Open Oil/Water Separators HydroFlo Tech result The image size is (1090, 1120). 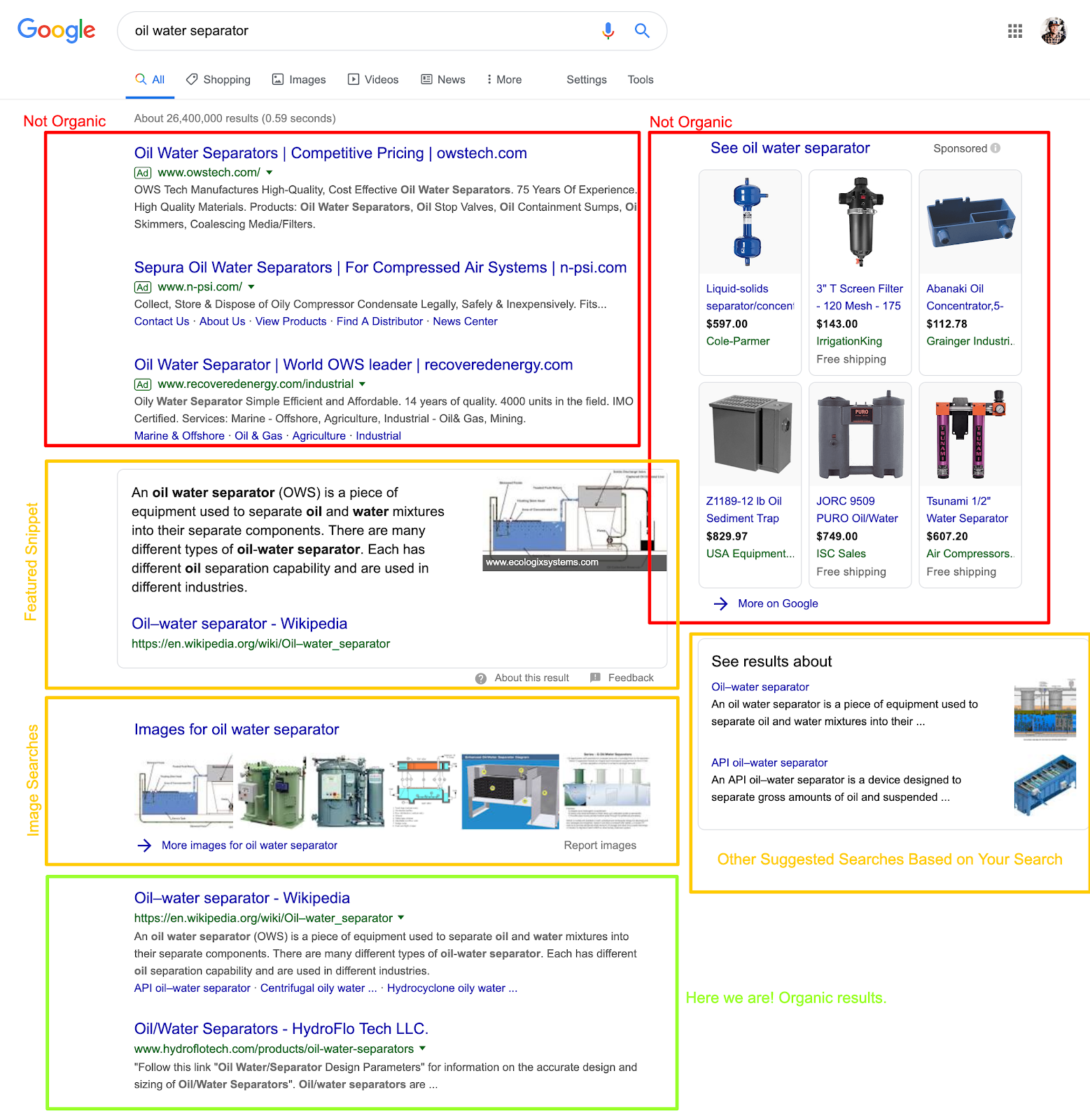[281, 1029]
